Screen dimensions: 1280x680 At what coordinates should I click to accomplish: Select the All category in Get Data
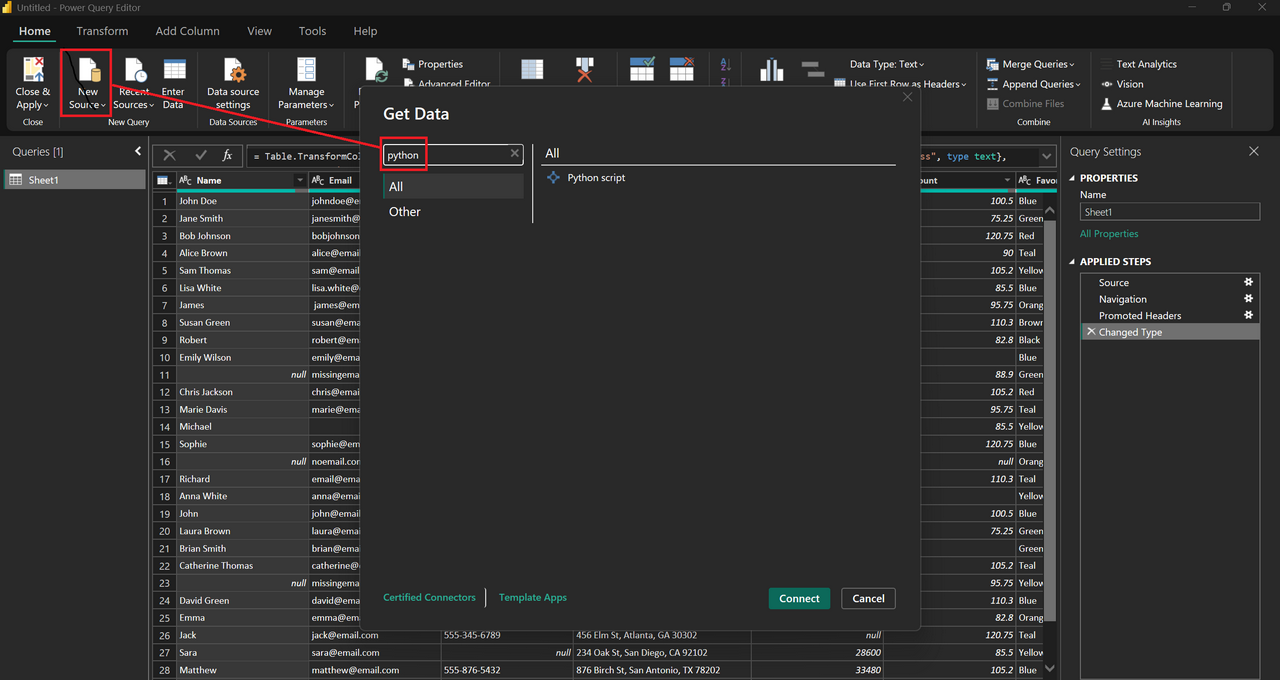[454, 186]
